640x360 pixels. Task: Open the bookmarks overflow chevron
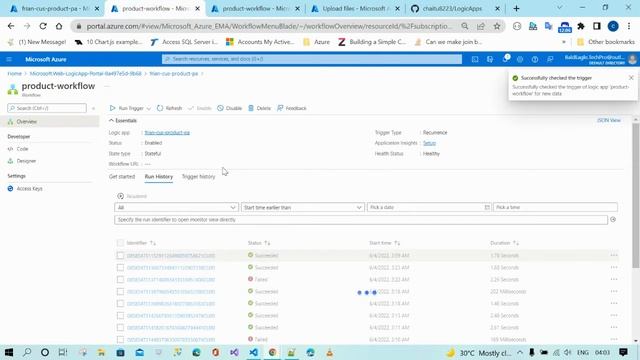(x=564, y=42)
